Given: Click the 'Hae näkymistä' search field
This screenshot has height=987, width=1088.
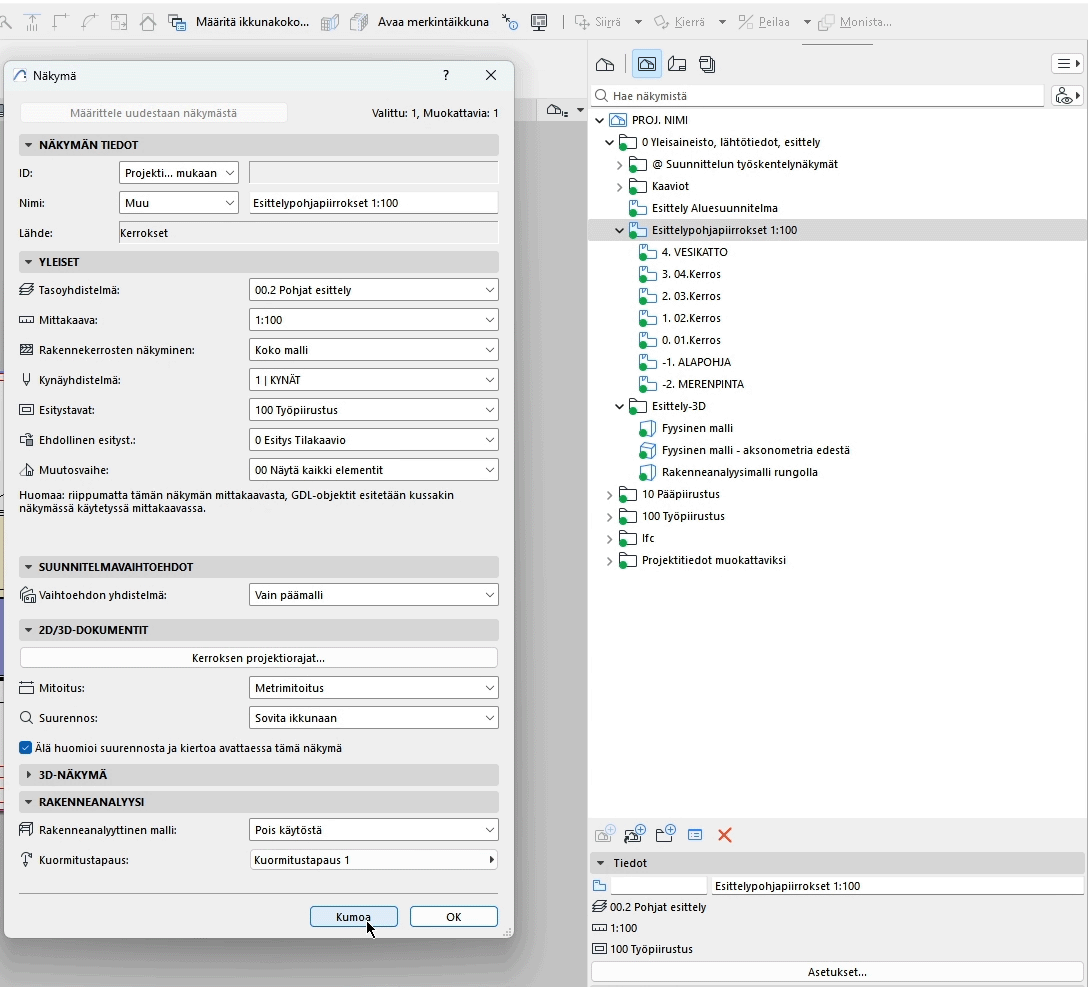Looking at the screenshot, I should [x=817, y=96].
